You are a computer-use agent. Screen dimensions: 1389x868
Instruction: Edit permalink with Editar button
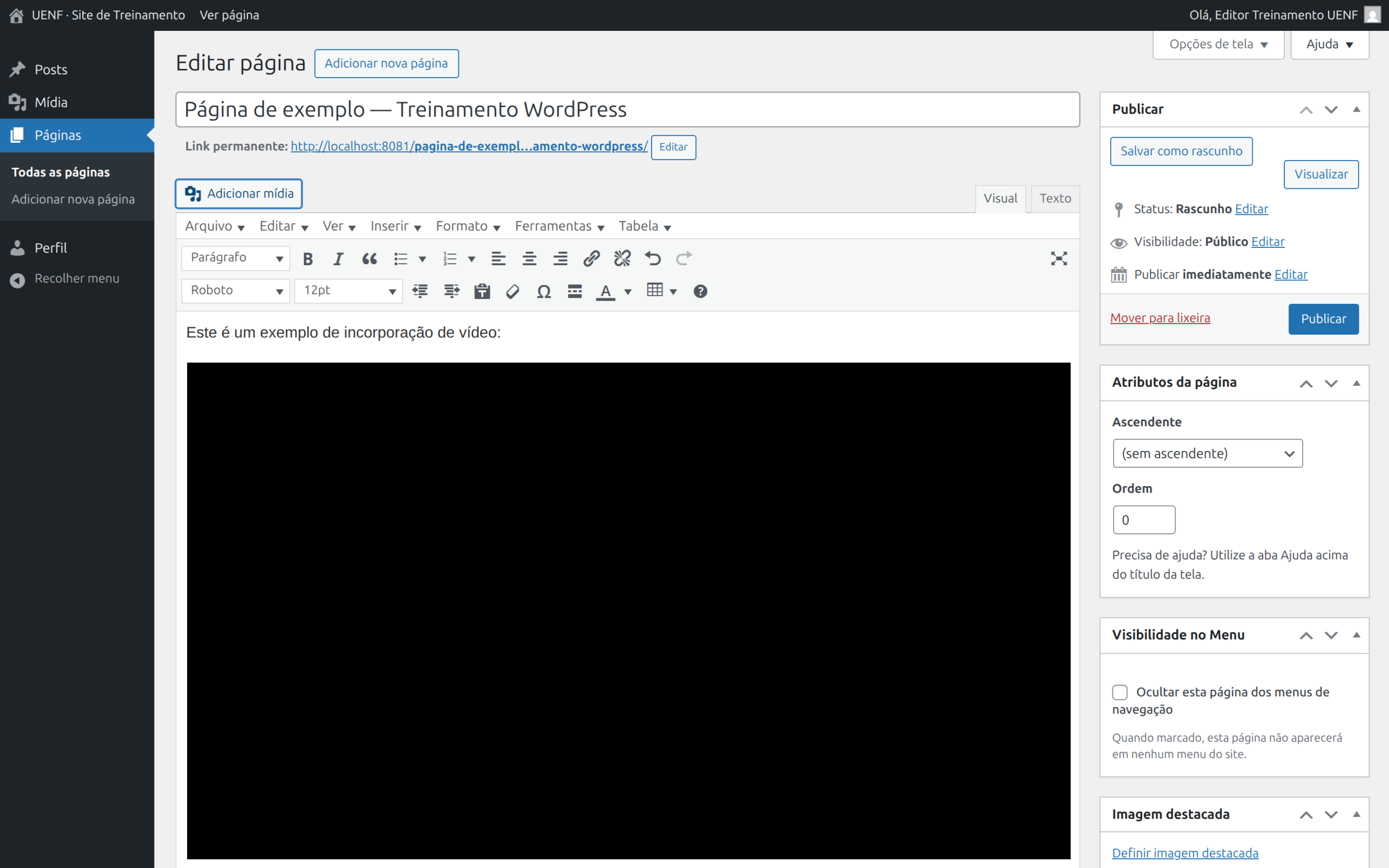(673, 147)
